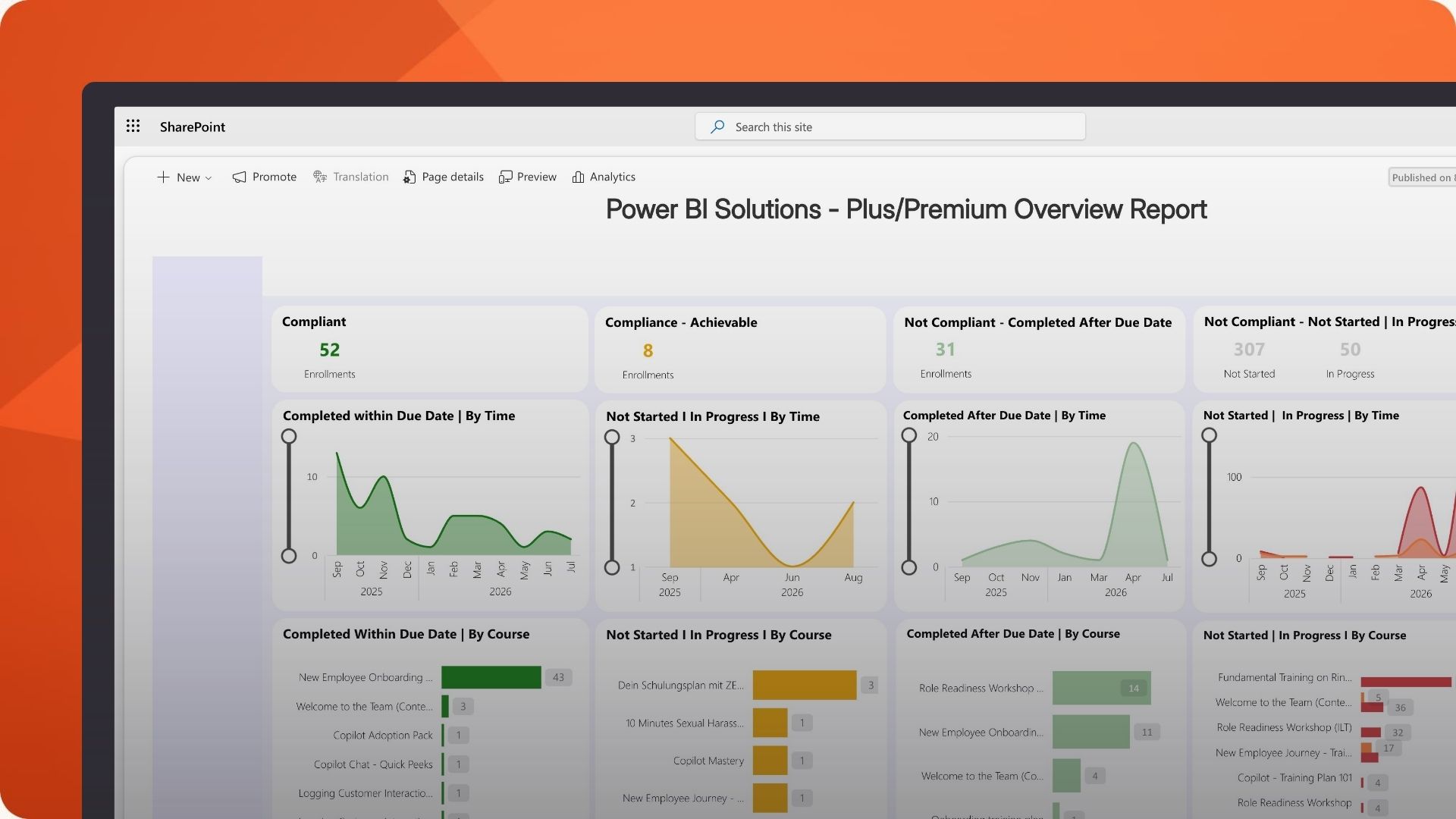Open Page details from the toolbar
Screen dimensions: 1456x819
(x=443, y=177)
